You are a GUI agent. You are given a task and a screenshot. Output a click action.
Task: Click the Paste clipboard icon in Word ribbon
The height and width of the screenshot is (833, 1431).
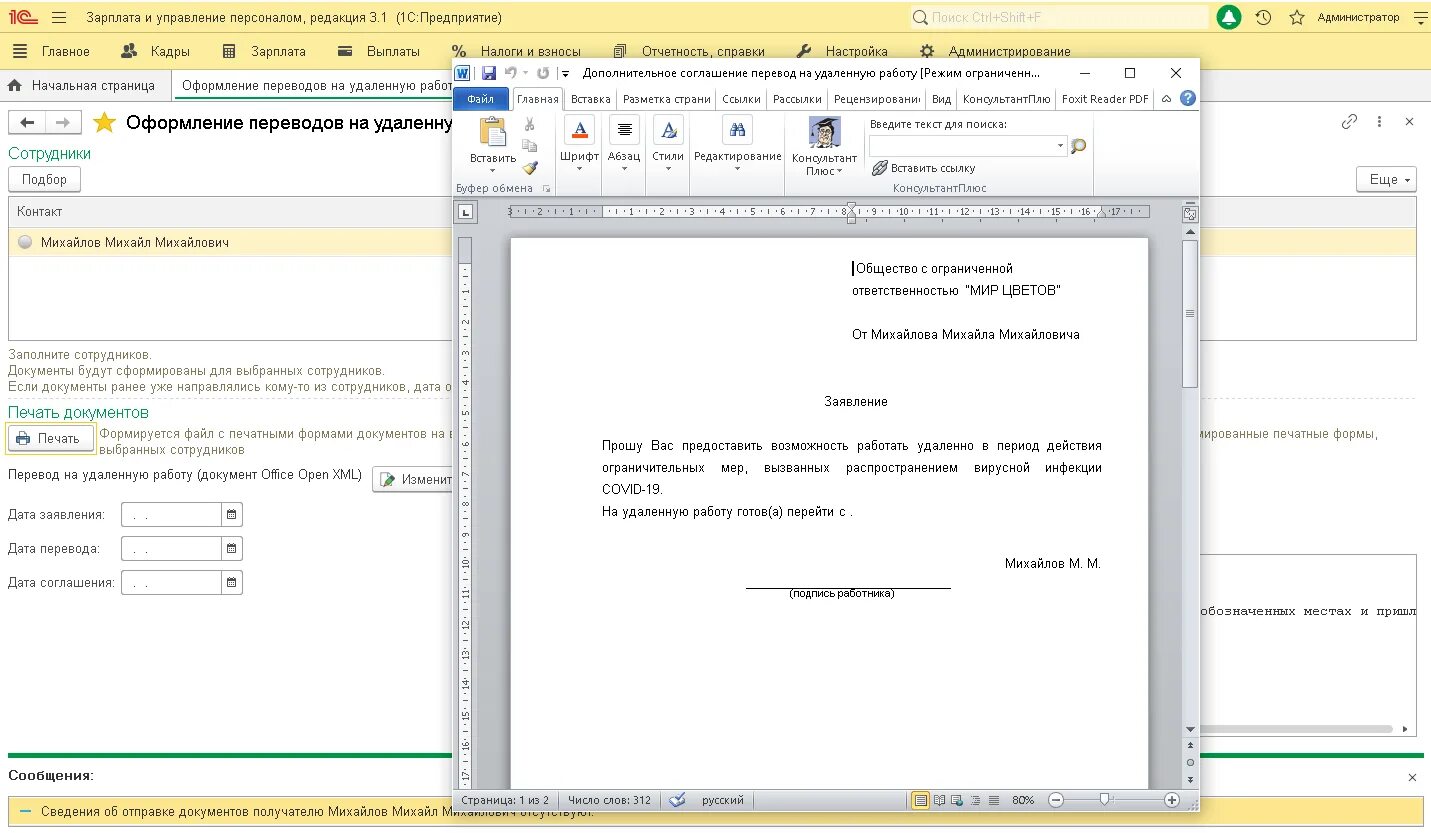[493, 132]
